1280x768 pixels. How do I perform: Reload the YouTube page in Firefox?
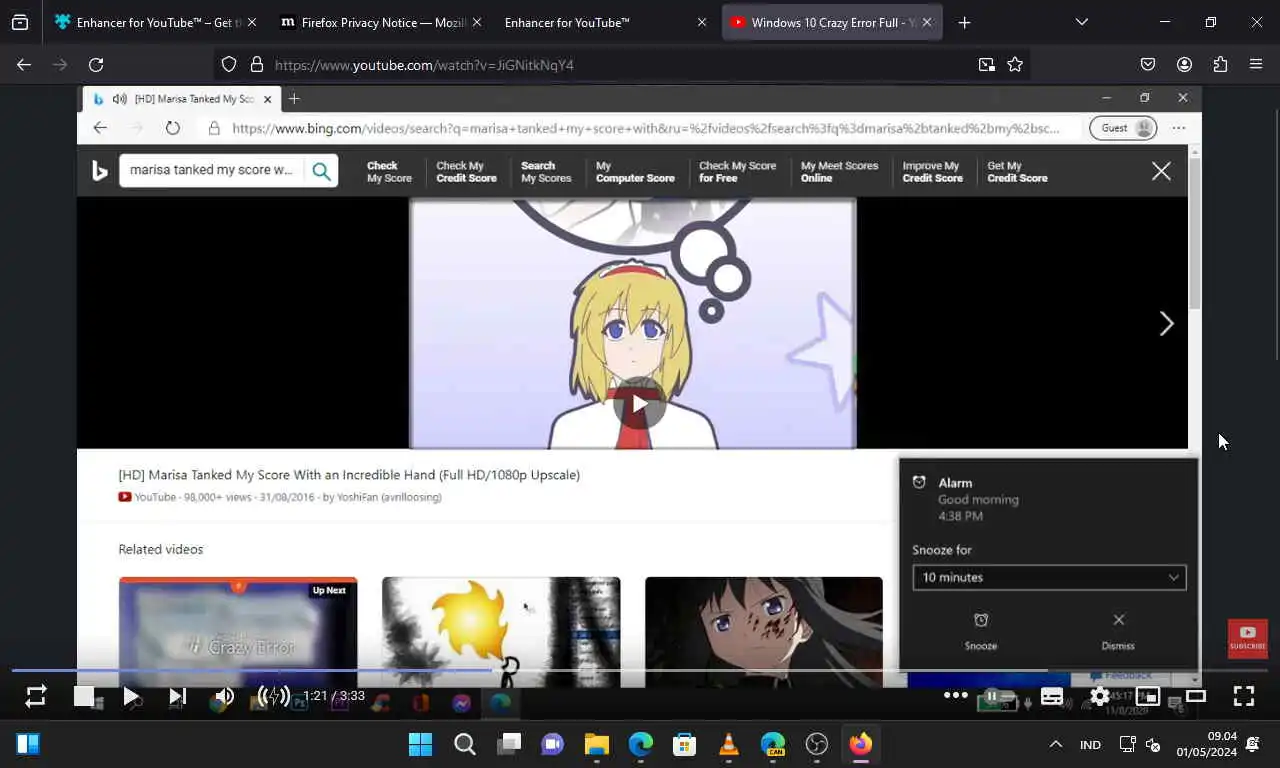click(96, 65)
